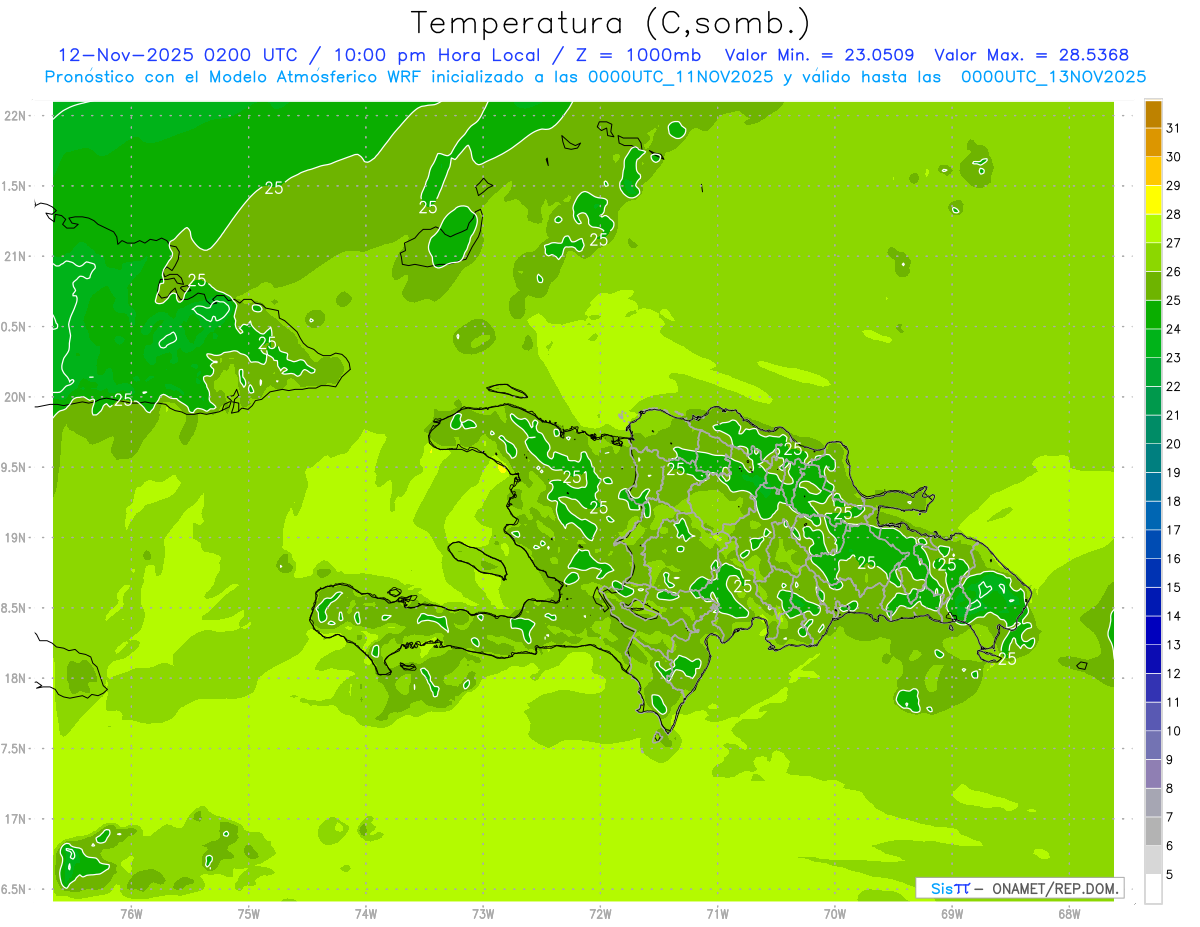Select the purple swatch between 8 and 9
Screen dimensions: 1200x927
[x=1153, y=774]
